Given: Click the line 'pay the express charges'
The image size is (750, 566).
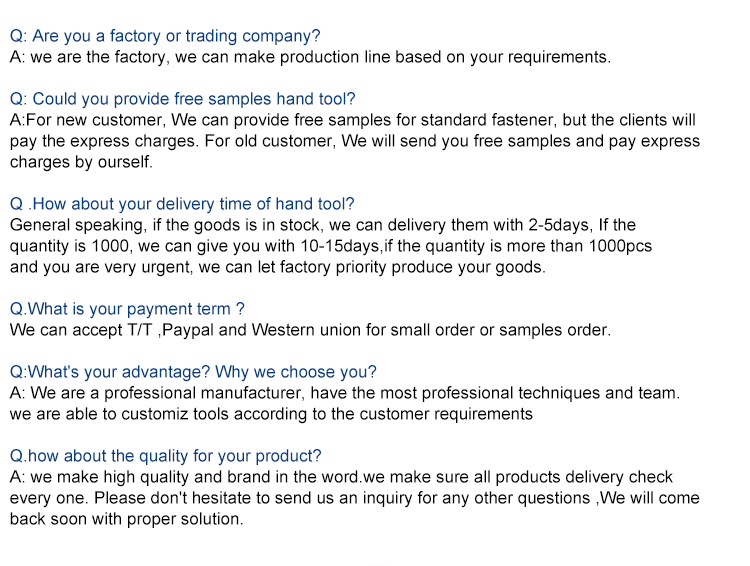Looking at the screenshot, I should (354, 141).
